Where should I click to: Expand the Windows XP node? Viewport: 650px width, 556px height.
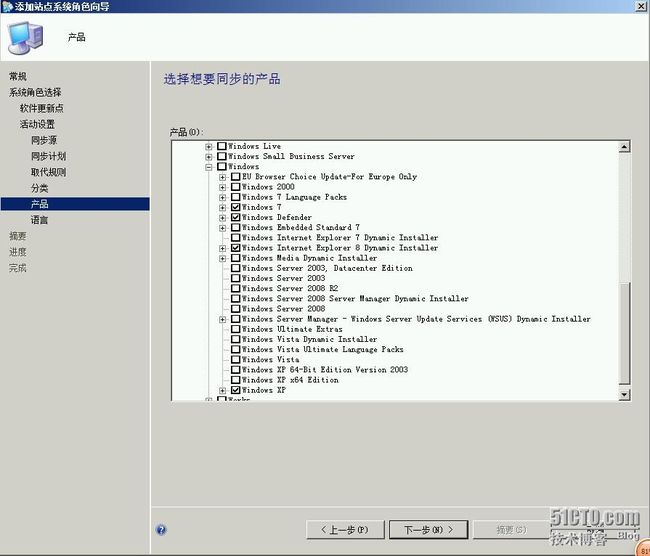[x=223, y=391]
